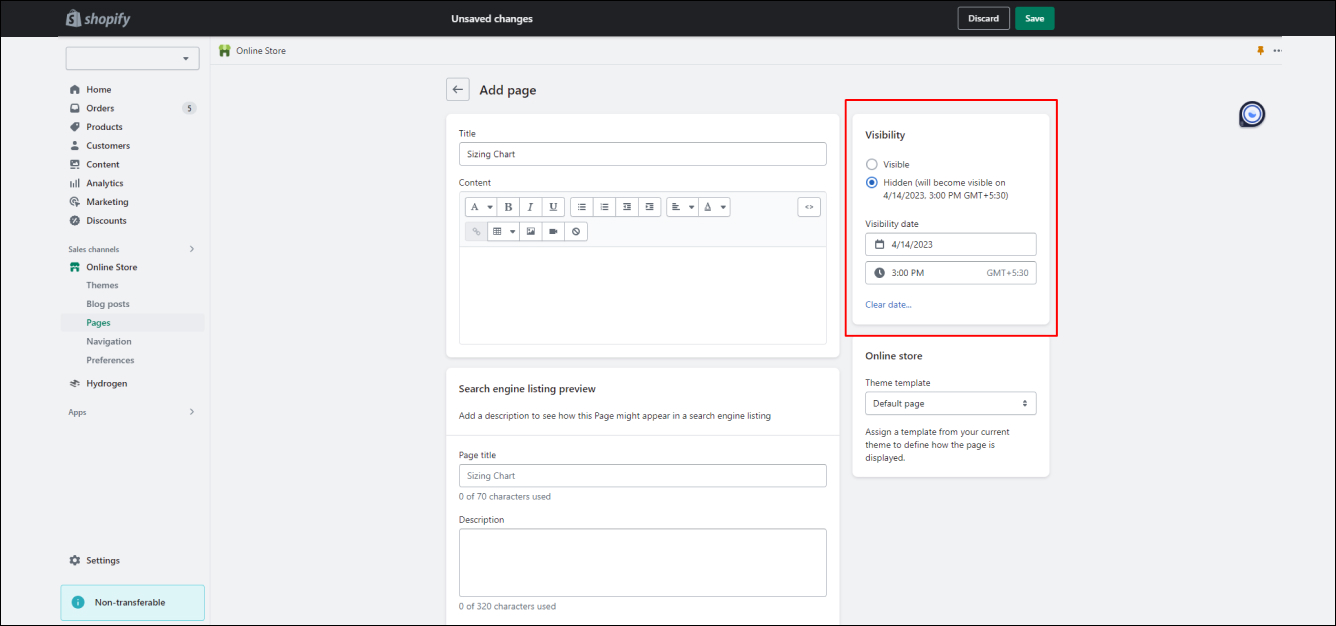Click the outdent button

tap(627, 207)
